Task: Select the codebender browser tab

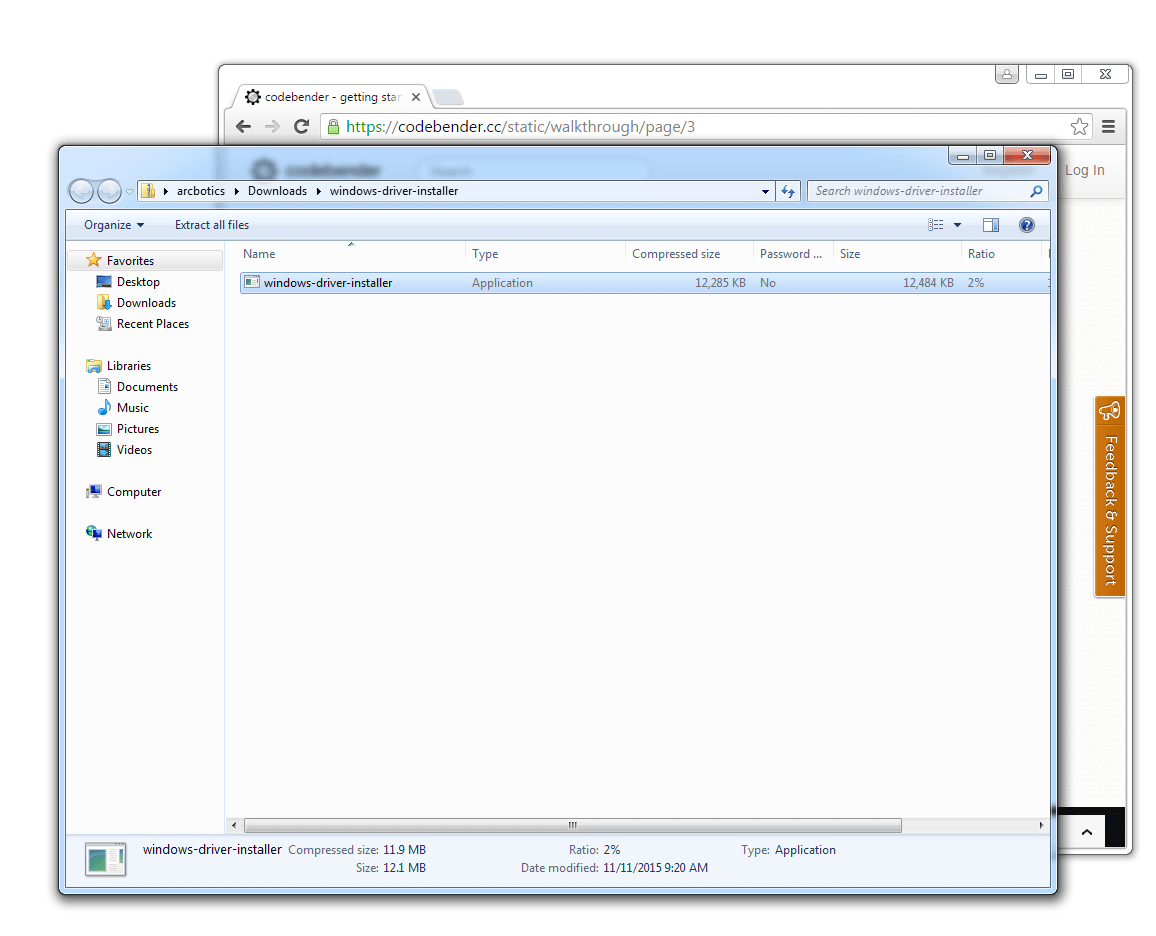Action: pos(330,97)
